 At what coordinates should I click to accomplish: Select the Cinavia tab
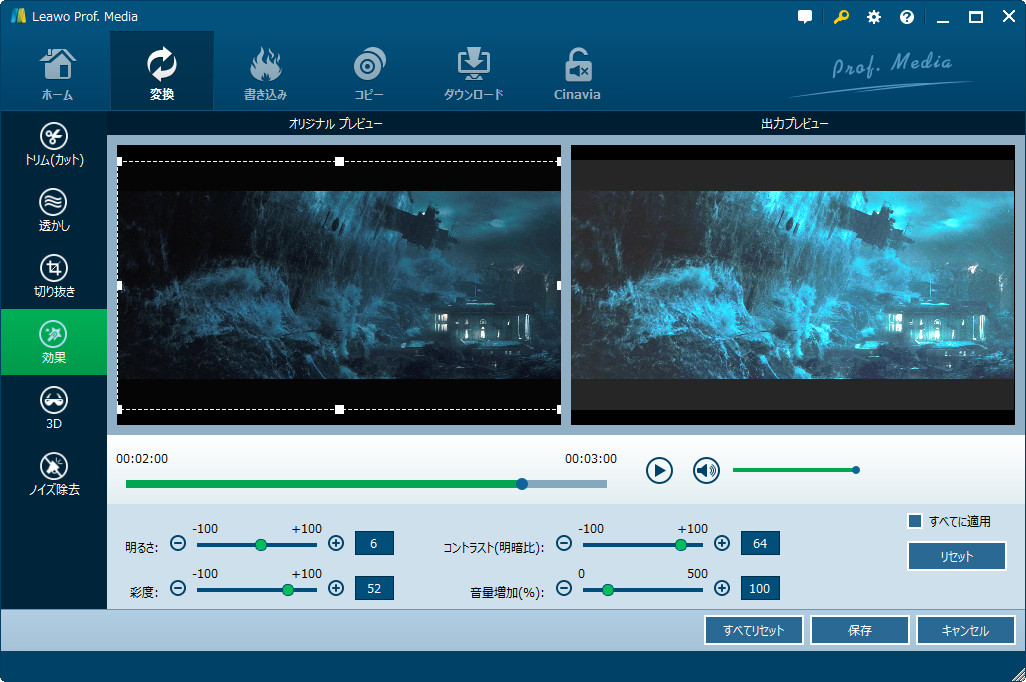(x=577, y=73)
